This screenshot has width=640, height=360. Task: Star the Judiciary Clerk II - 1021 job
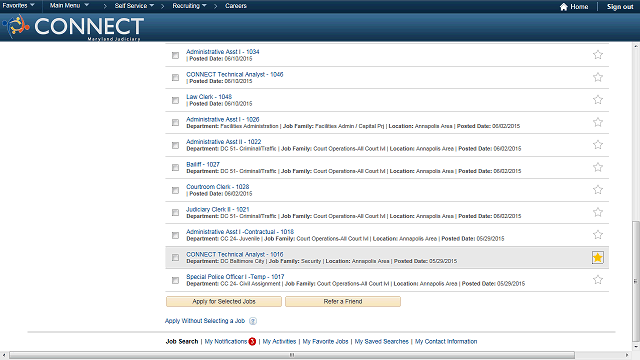598,212
